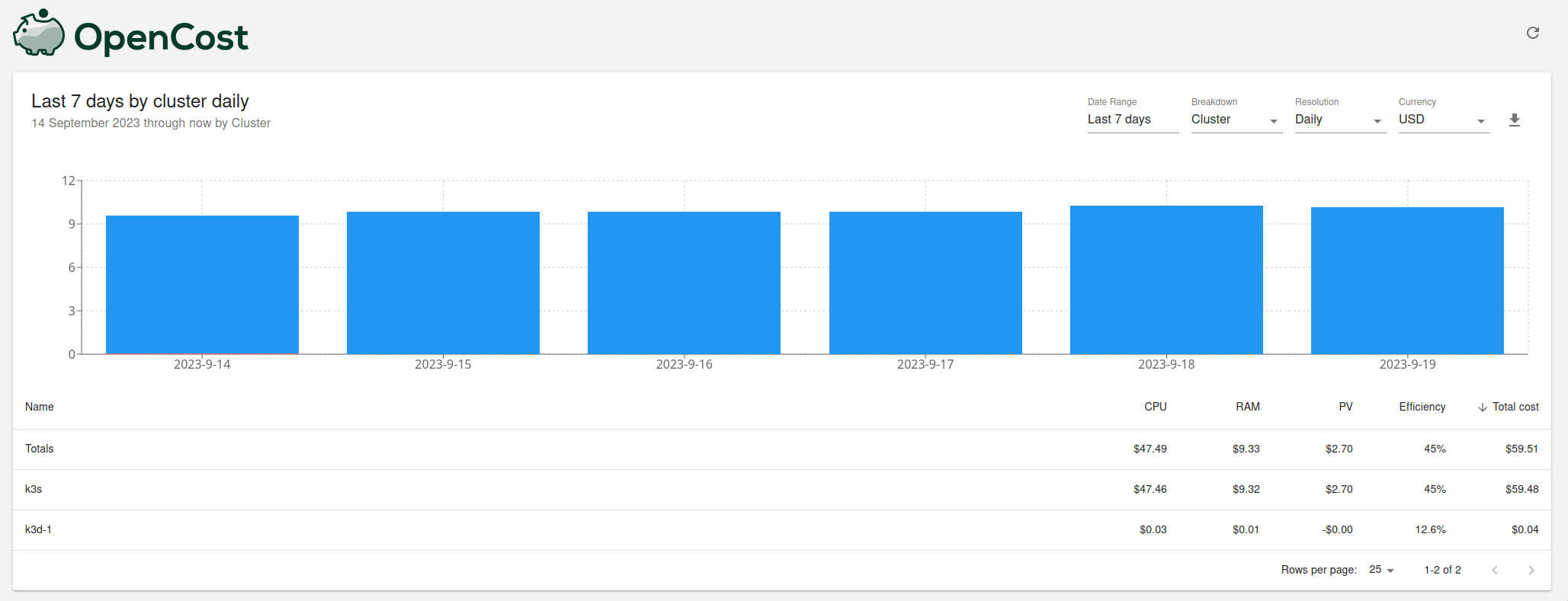Image resolution: width=1568 pixels, height=601 pixels.
Task: Expand the Breakdown dropdown set to Cluster
Action: (x=1235, y=120)
